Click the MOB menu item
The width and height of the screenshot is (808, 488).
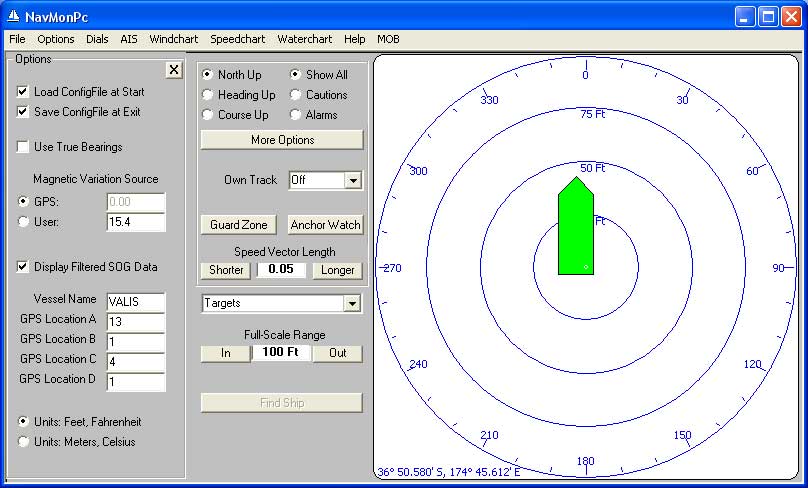388,39
